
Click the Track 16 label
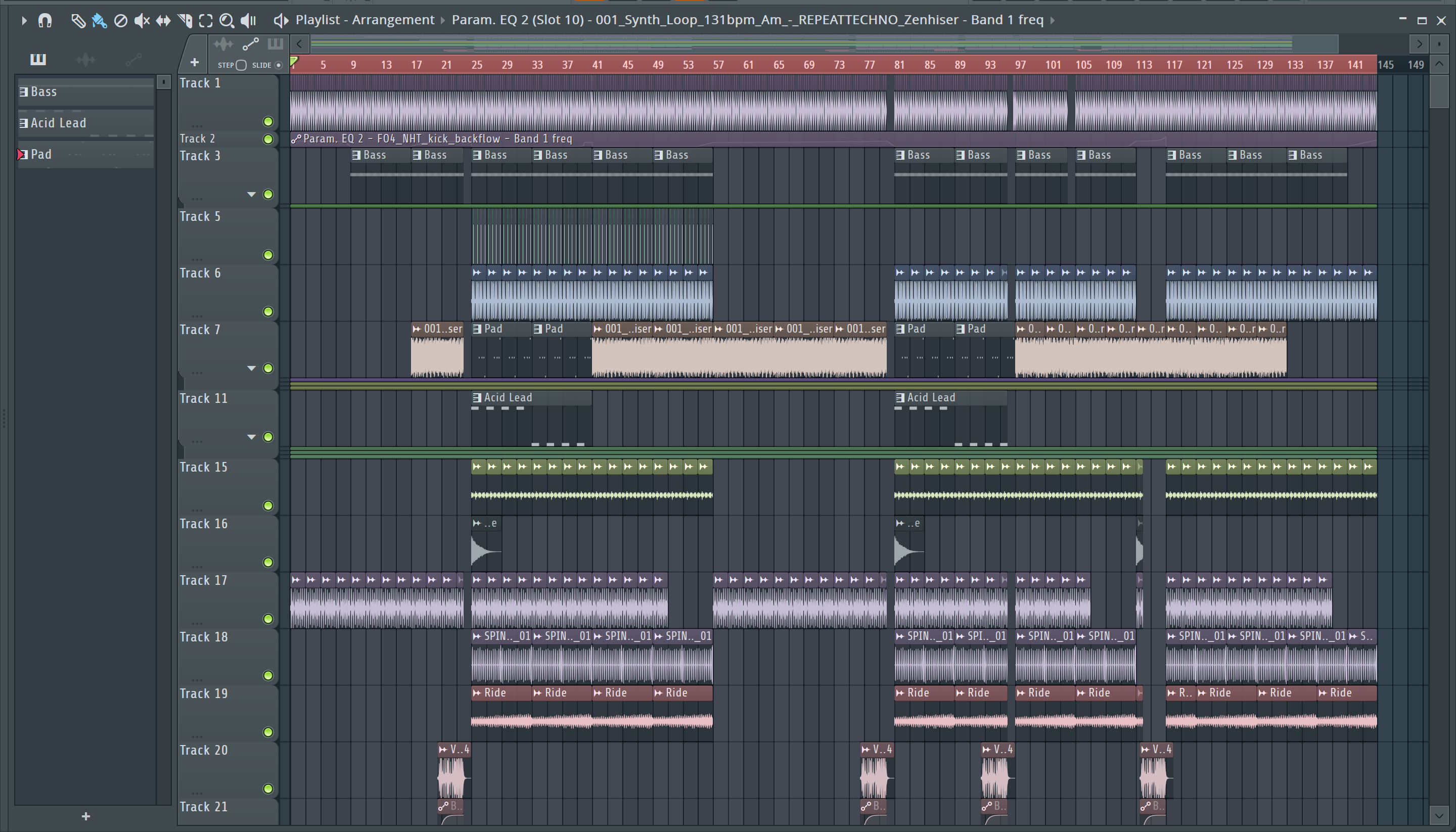click(203, 524)
